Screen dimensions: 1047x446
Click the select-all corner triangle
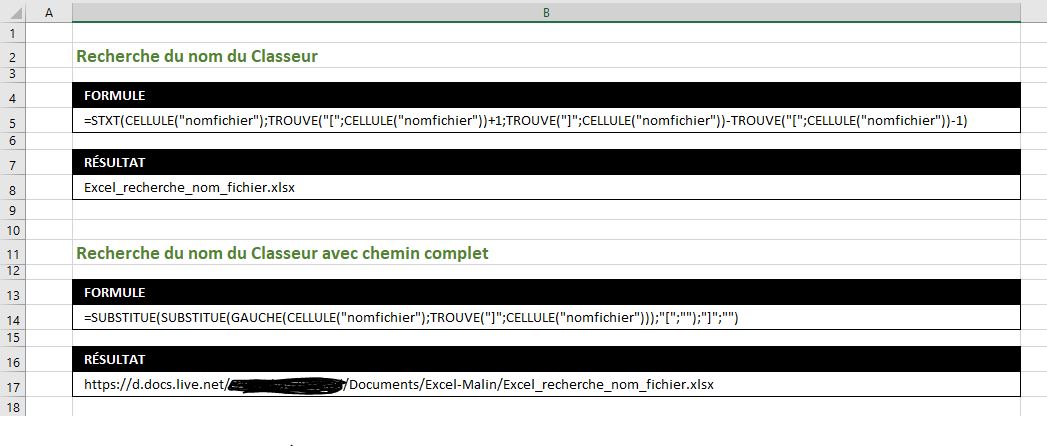coord(12,12)
